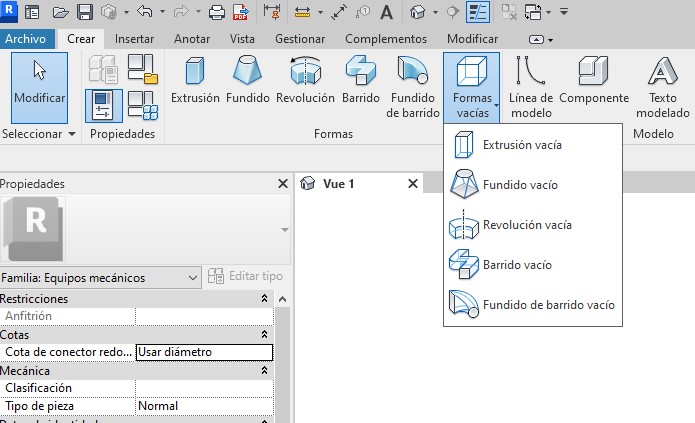The image size is (695, 423).
Task: Click the Línea de modelo tool
Action: click(530, 85)
